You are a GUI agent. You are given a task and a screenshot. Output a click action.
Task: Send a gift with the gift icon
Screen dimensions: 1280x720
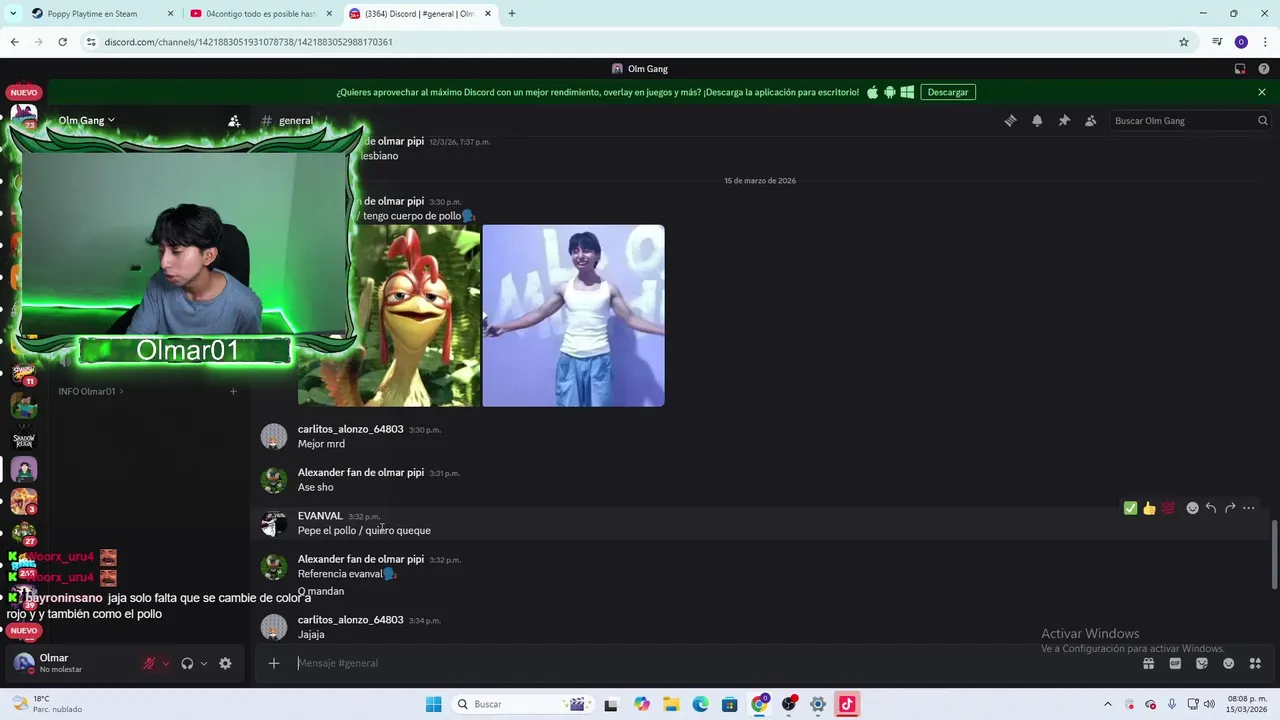(1148, 663)
